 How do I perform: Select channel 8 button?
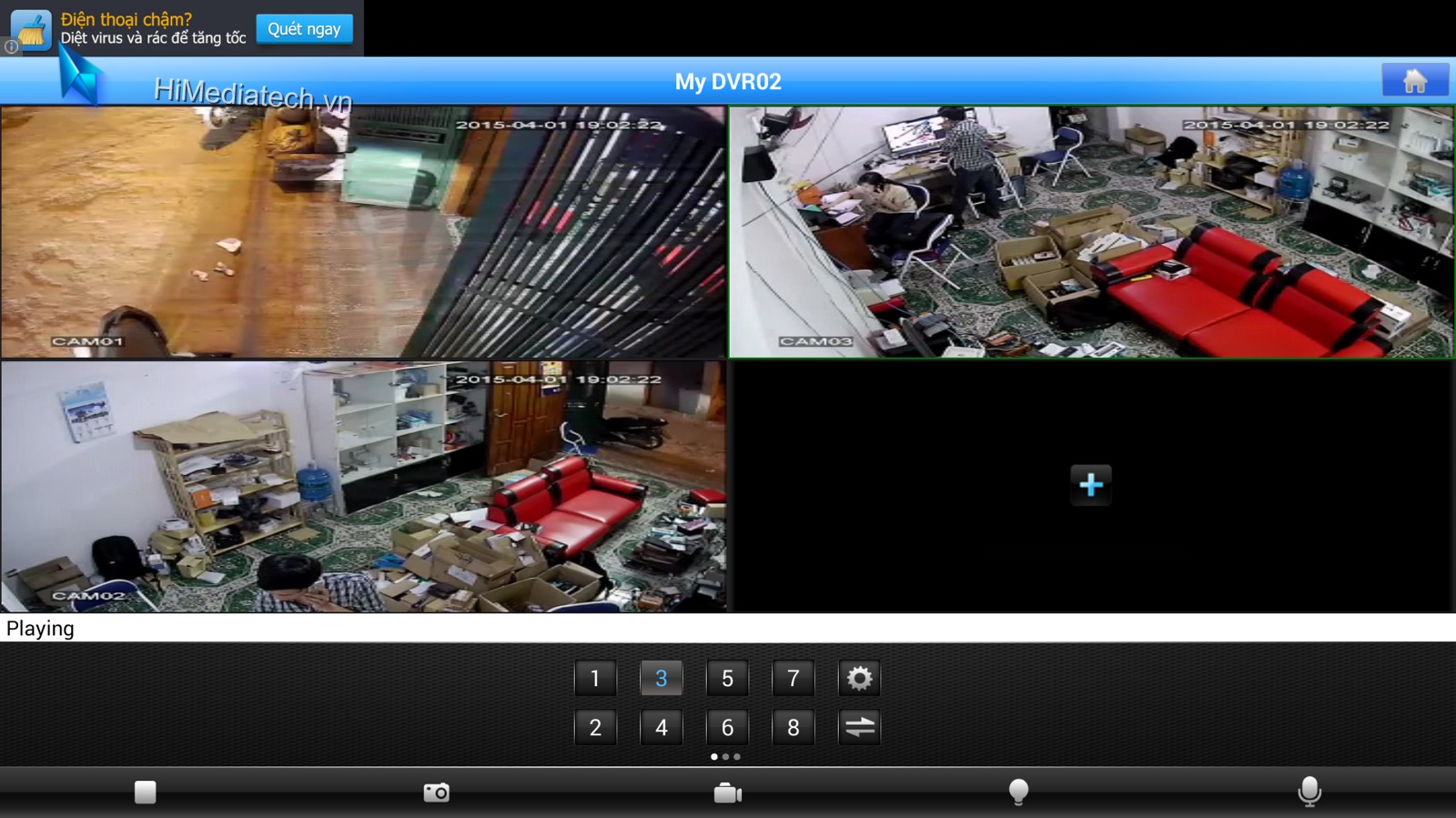click(x=793, y=727)
